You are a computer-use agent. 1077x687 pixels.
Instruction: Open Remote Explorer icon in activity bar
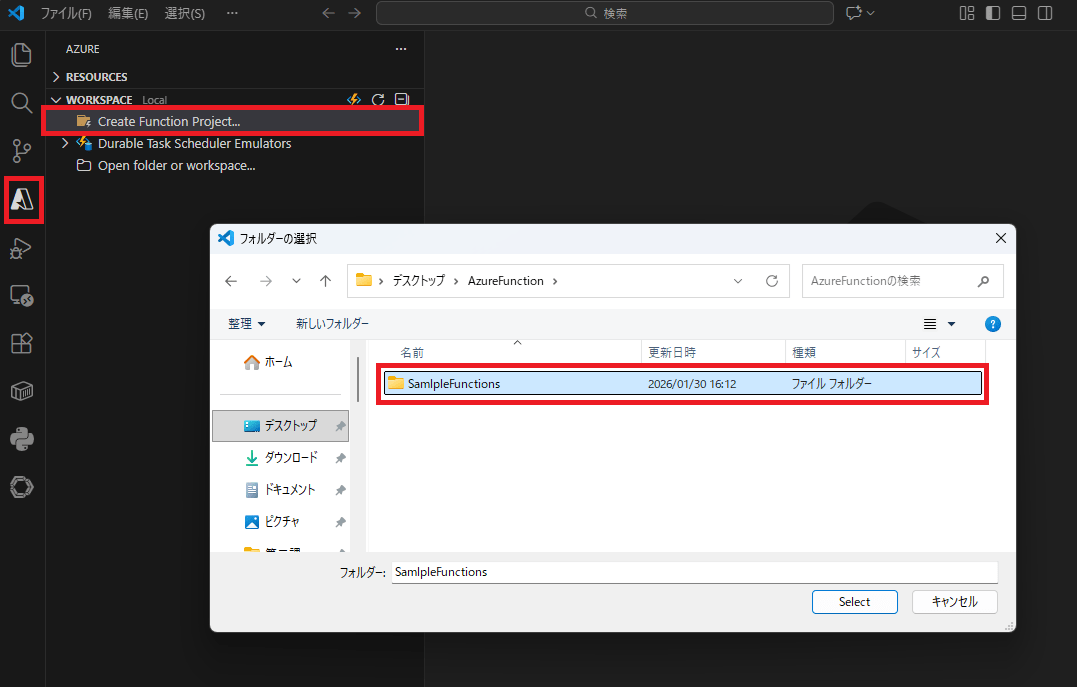click(21, 296)
